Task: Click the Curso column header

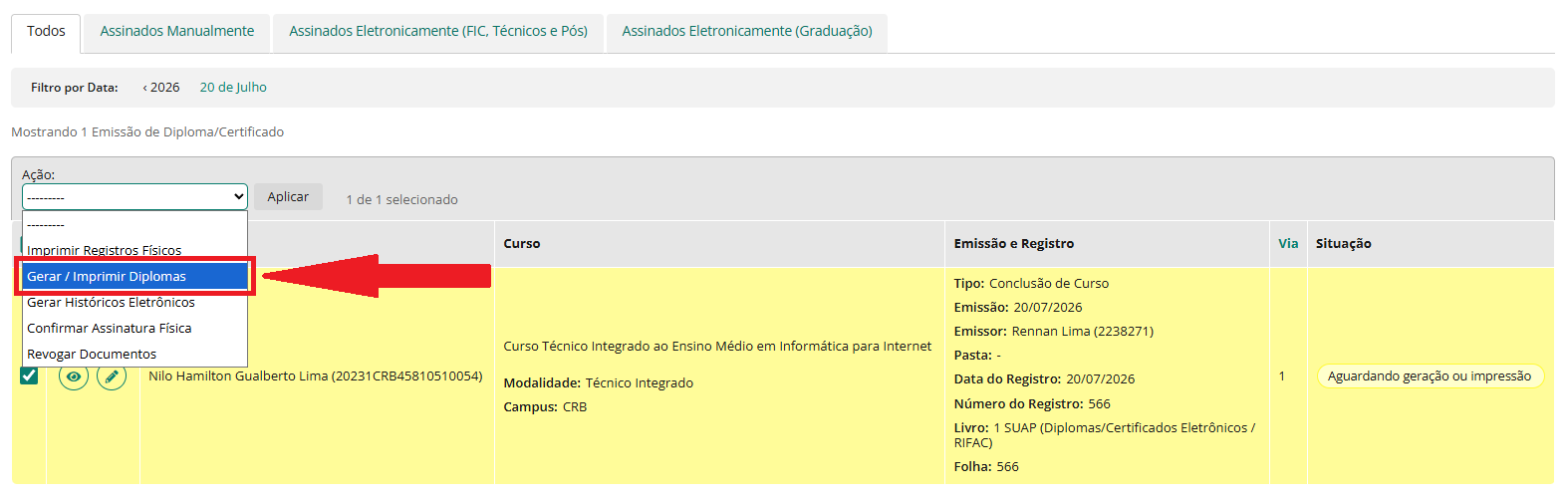Action: click(x=522, y=243)
